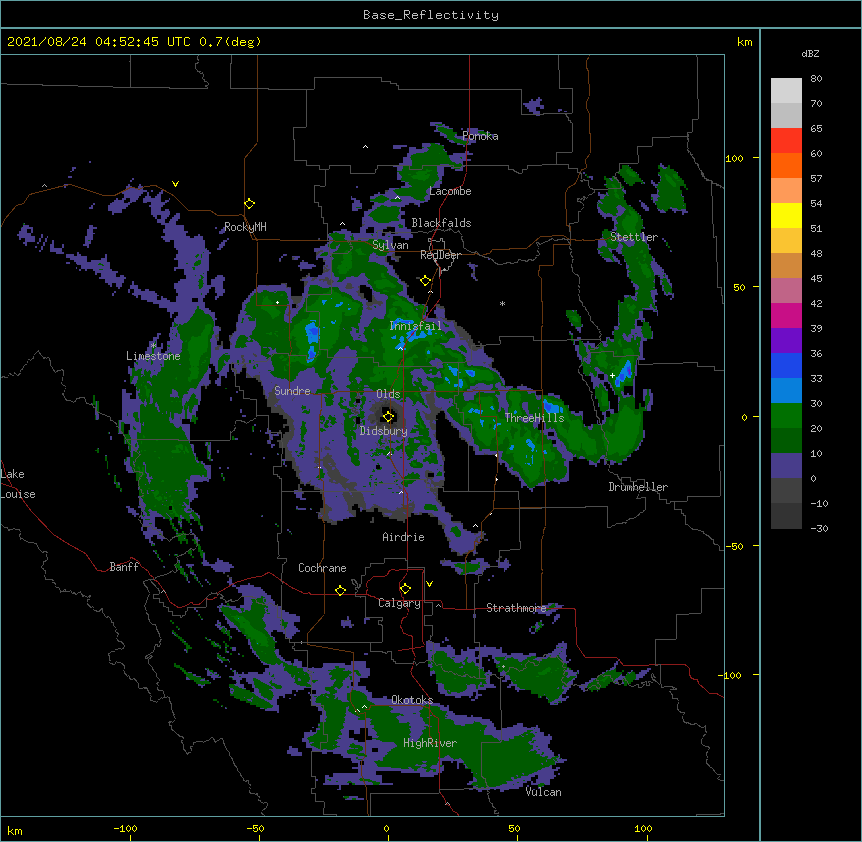Pick the pink 42-45 dBZ legend swatch
The width and height of the screenshot is (862, 842).
pos(786,291)
